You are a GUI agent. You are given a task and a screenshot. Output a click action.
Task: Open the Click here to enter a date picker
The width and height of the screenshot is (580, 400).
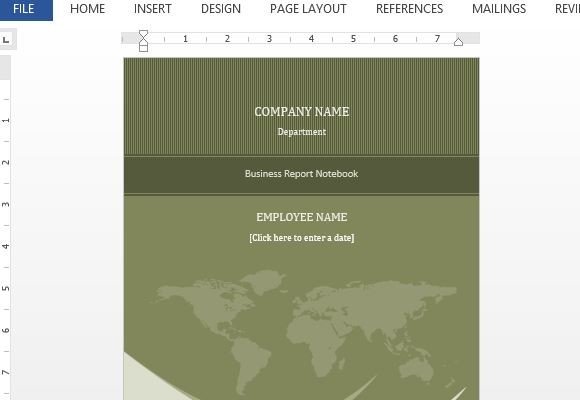coord(302,238)
